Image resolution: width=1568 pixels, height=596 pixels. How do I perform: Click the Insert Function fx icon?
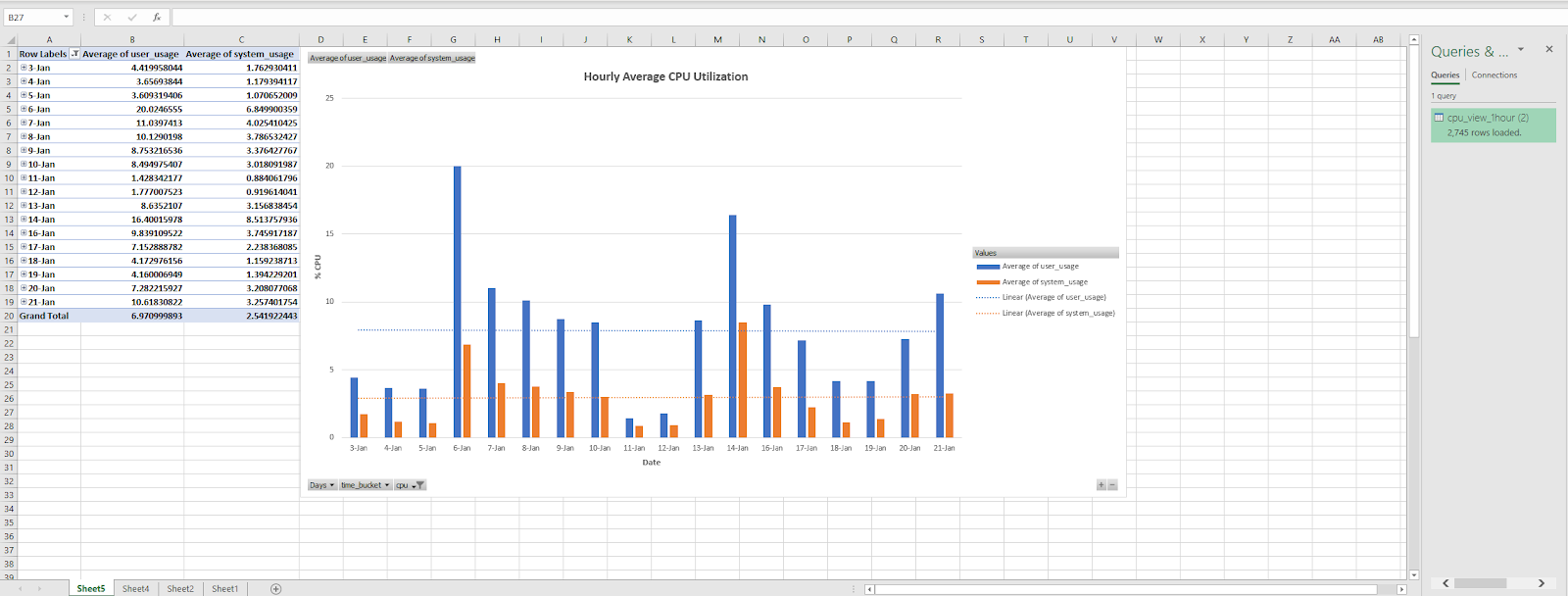click(157, 18)
